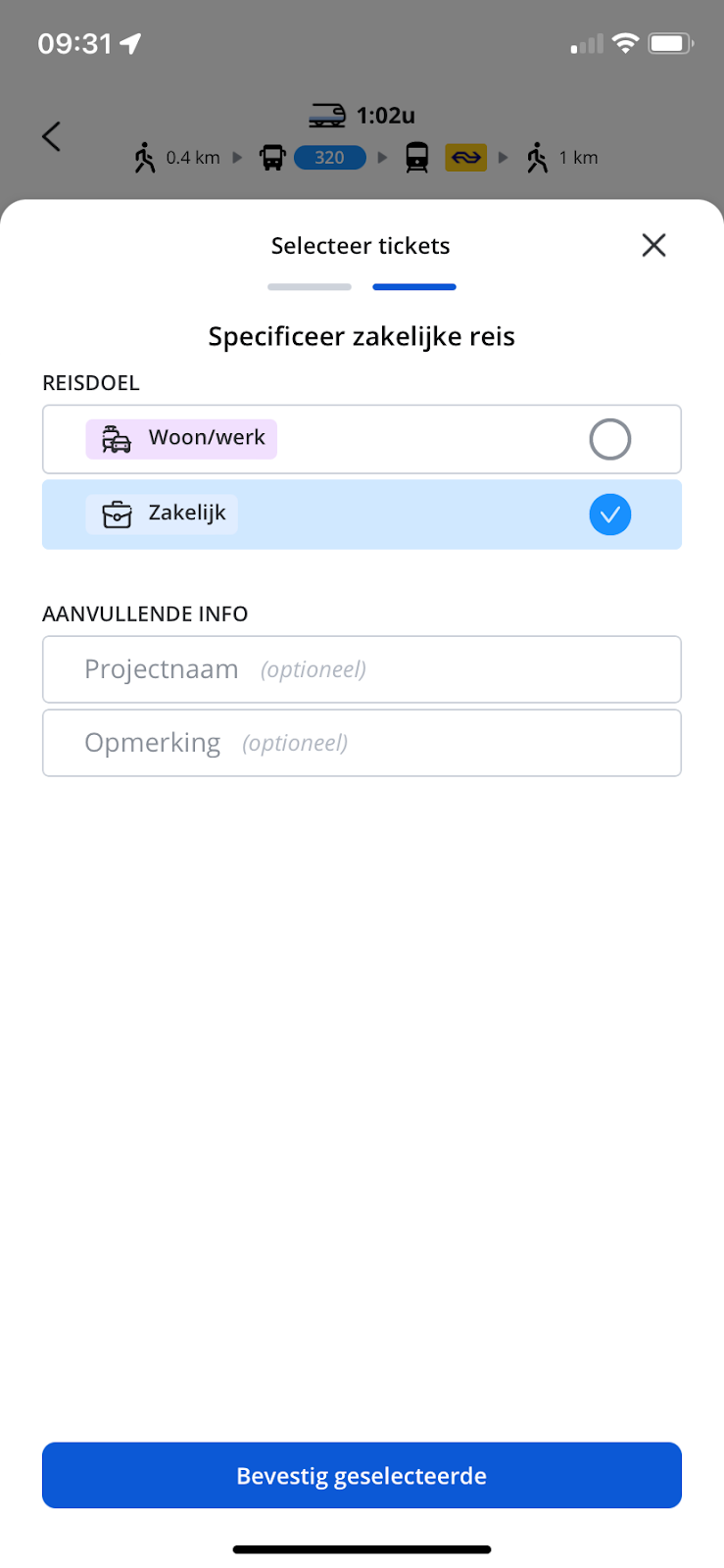Tap the yellow NS logo badge
Screen dimensions: 724x1568
(466, 158)
